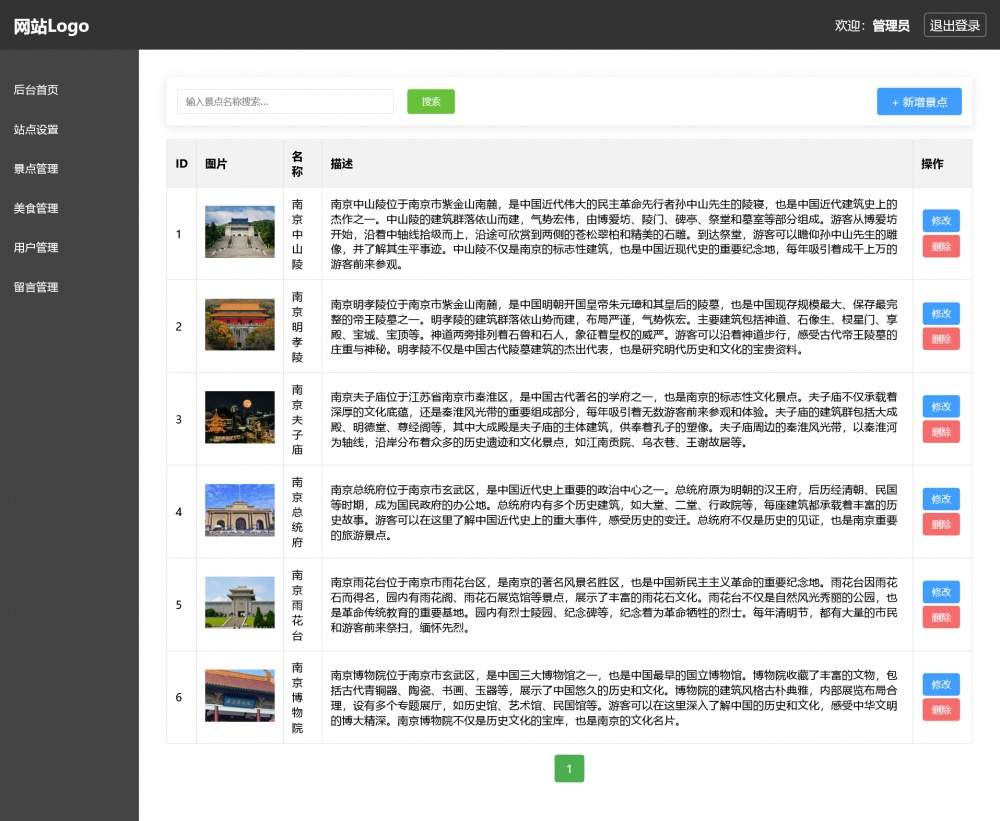Delete the 南京雨花台 row
The width and height of the screenshot is (1000, 821).
coord(940,617)
